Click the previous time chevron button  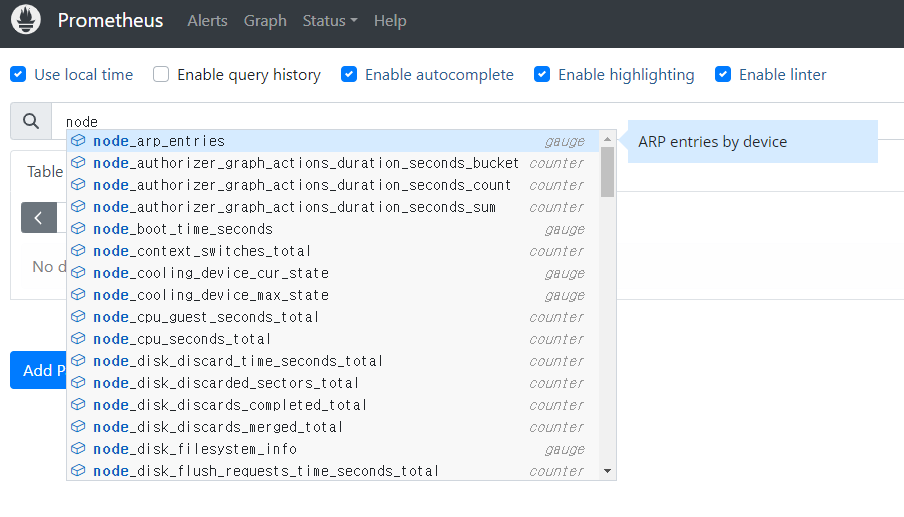pos(39,218)
